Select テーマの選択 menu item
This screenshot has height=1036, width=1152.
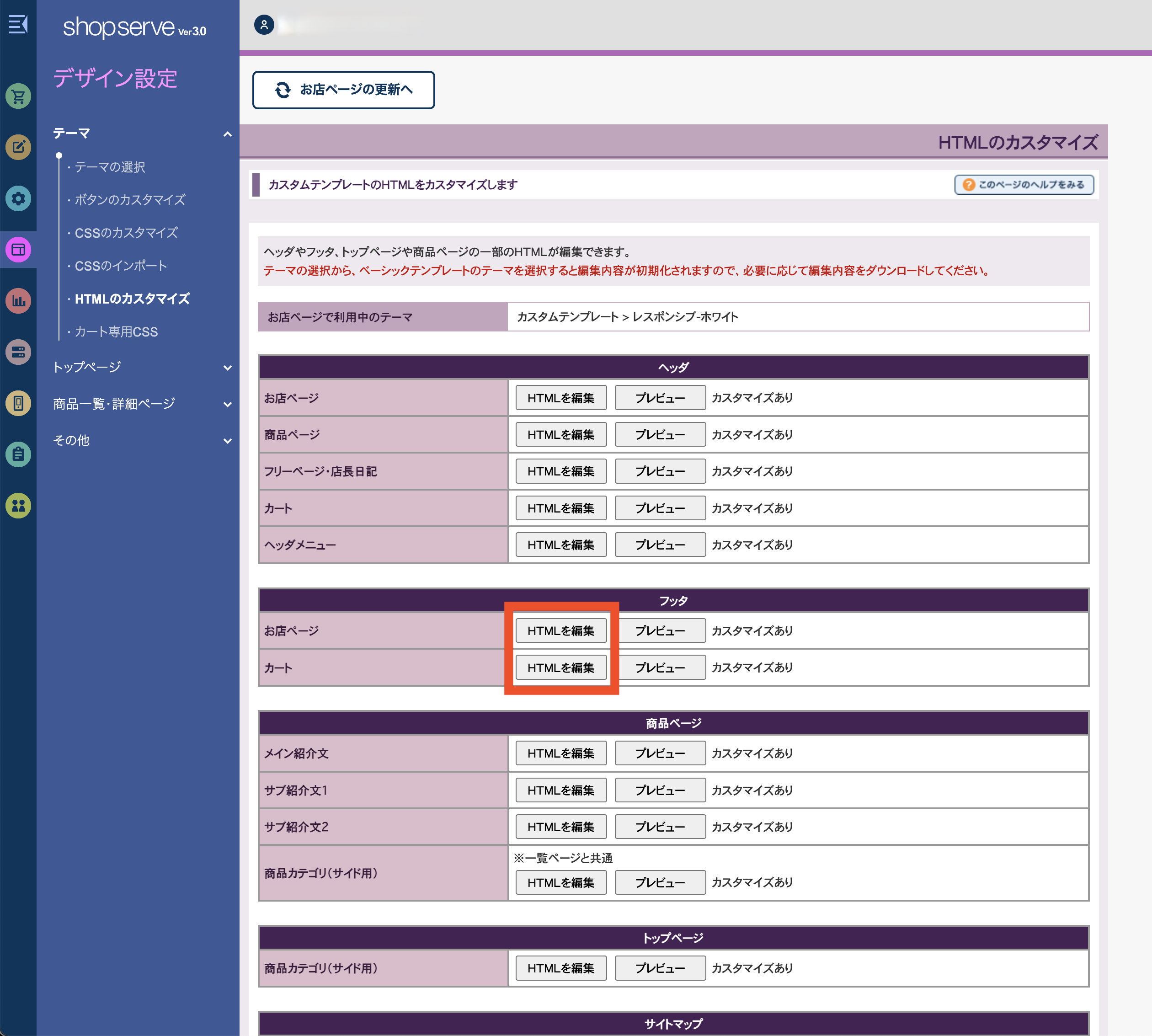coord(110,167)
